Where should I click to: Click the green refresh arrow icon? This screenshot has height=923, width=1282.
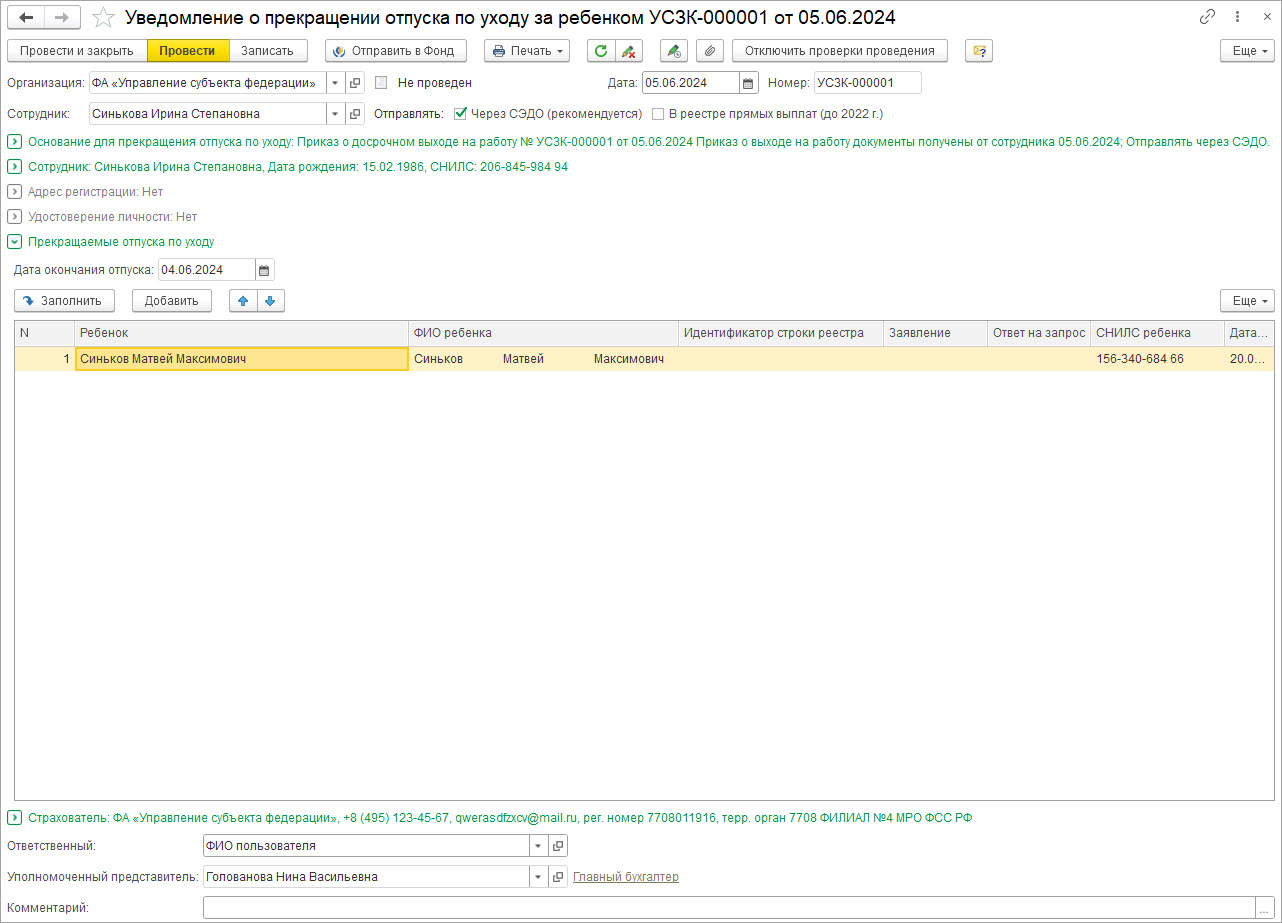(x=601, y=51)
